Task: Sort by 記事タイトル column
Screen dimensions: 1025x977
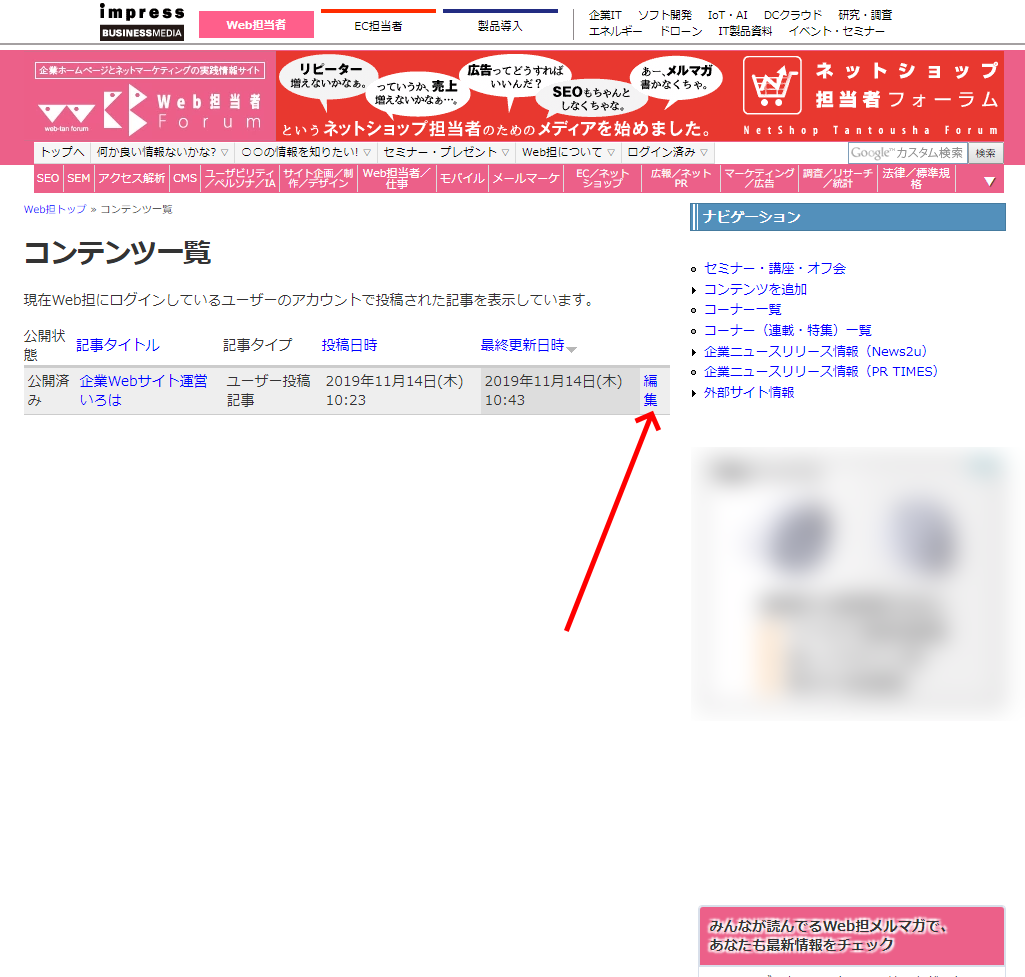Action: (x=118, y=345)
